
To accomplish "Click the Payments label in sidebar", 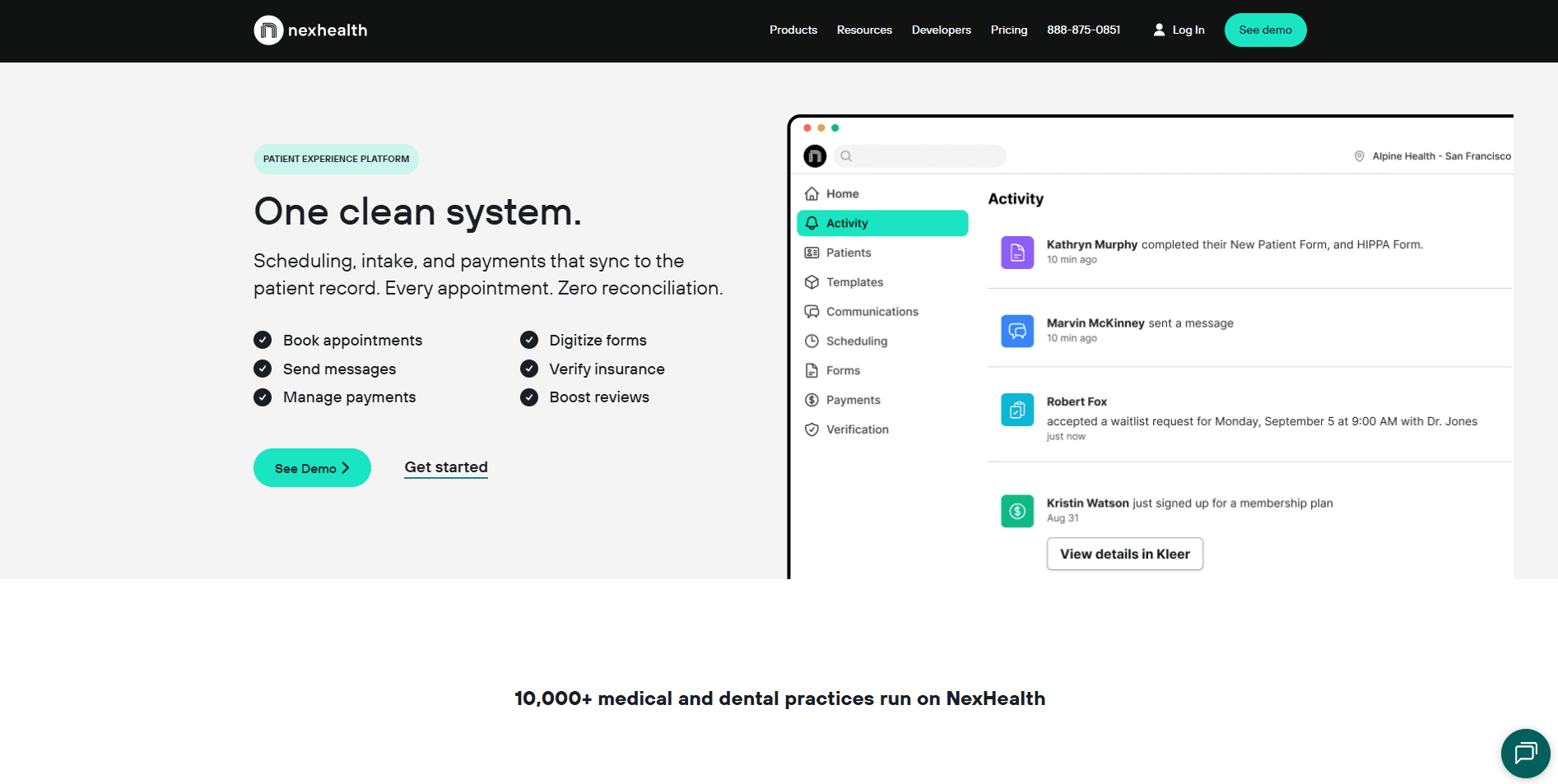I will (853, 400).
